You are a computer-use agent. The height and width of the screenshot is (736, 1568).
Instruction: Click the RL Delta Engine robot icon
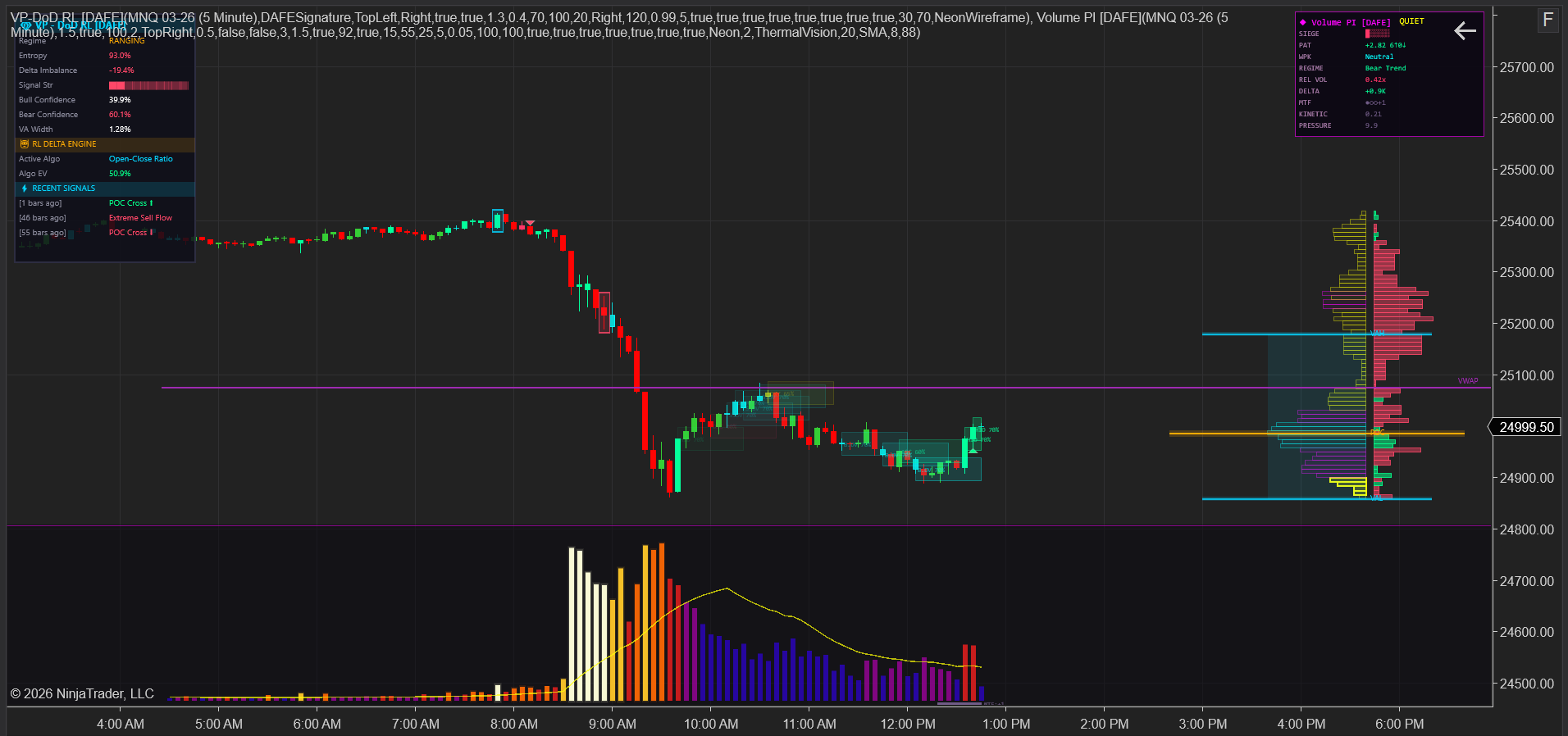[25, 144]
